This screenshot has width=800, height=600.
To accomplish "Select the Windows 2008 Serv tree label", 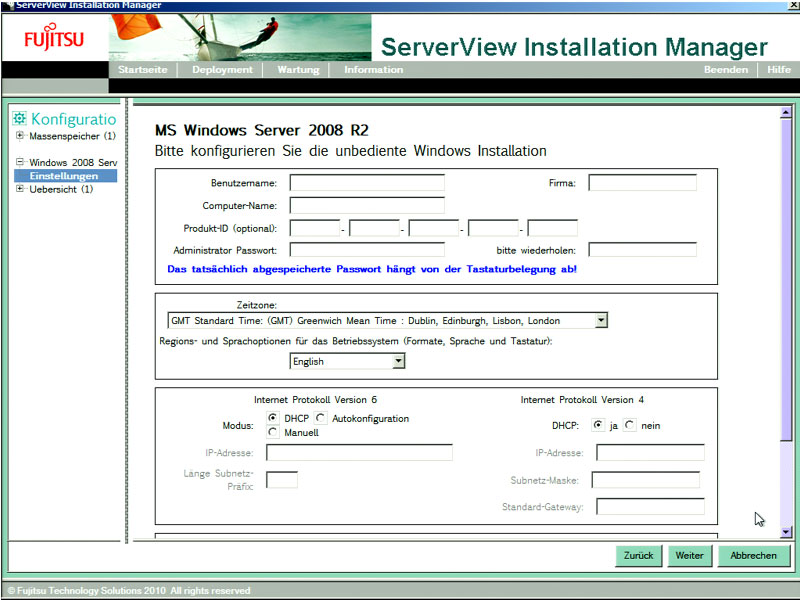I will [73, 163].
